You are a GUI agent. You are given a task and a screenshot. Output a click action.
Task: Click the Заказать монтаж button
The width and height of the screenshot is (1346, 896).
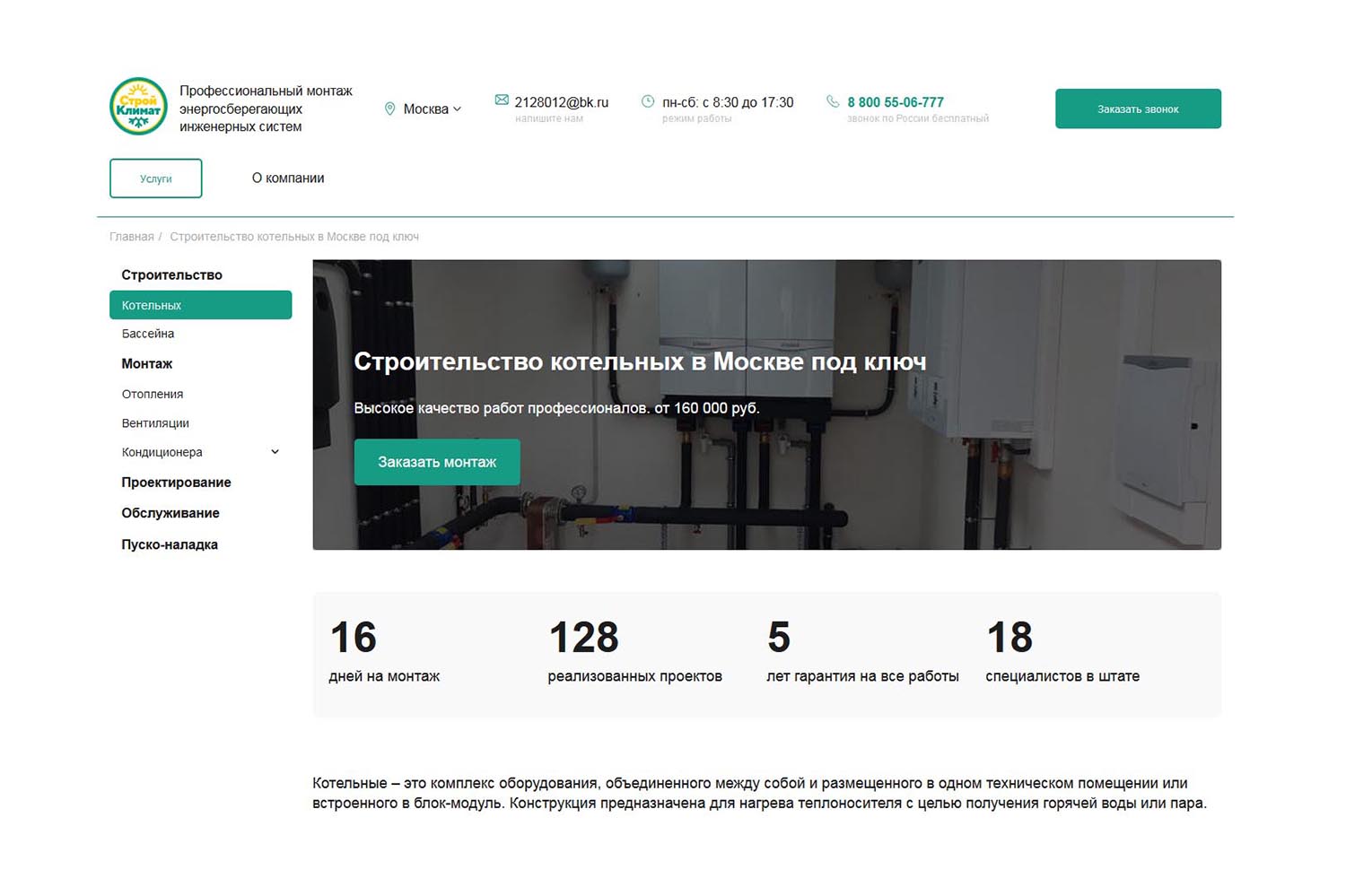tap(437, 462)
